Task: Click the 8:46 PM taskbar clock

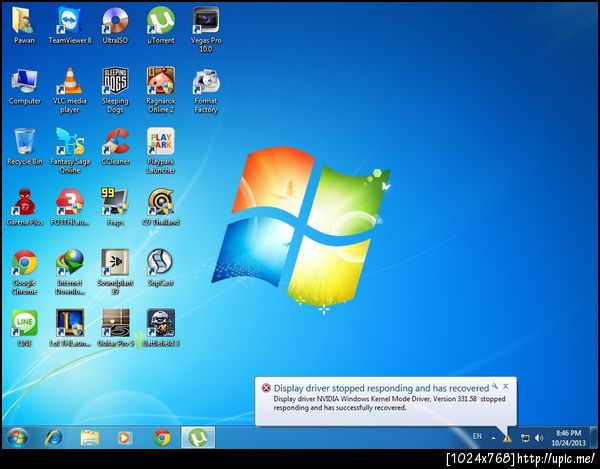Action: 568,438
